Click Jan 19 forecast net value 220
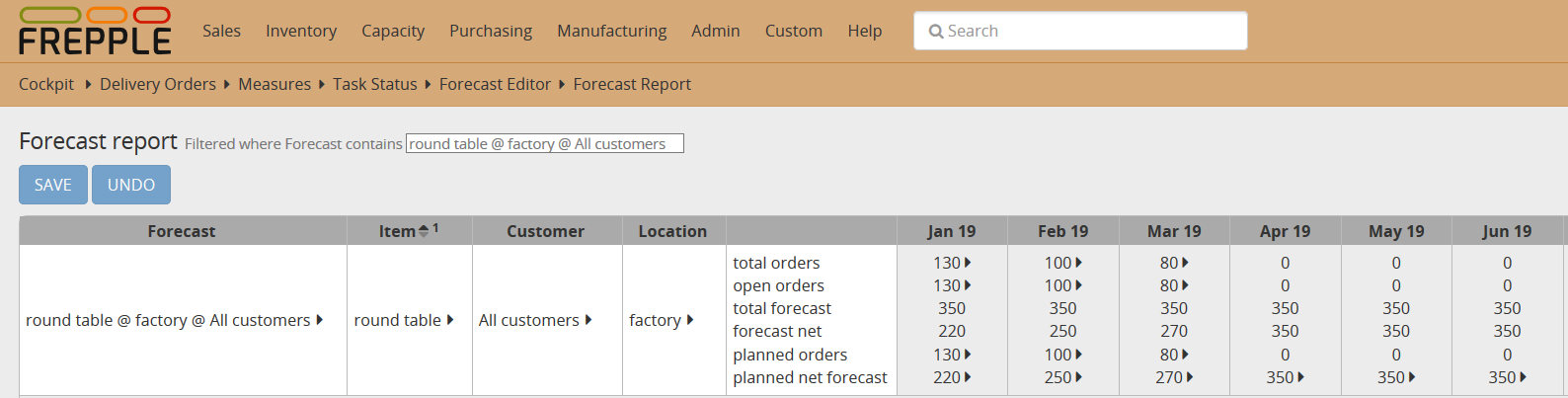 click(952, 331)
